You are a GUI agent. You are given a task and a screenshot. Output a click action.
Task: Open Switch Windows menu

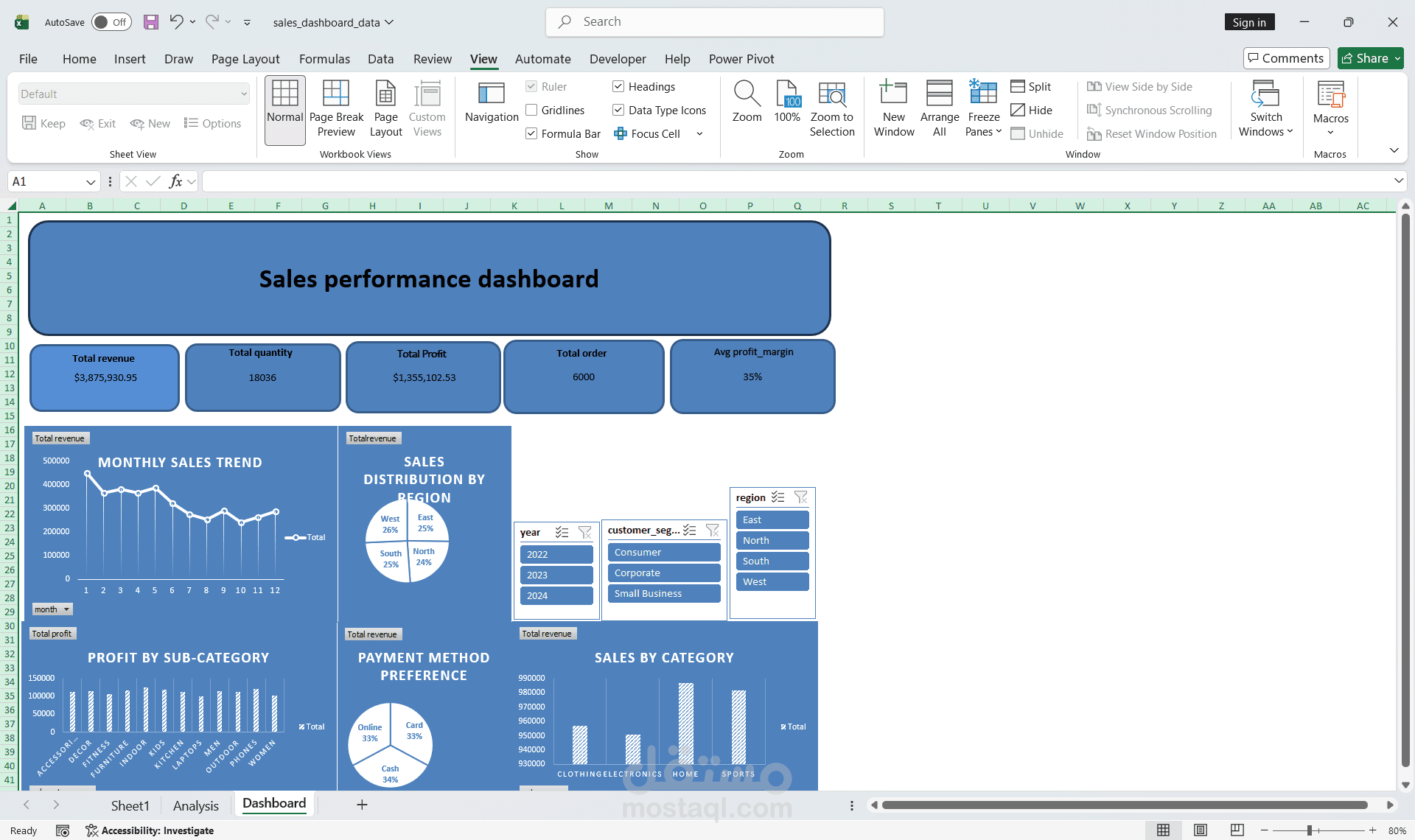click(x=1266, y=111)
